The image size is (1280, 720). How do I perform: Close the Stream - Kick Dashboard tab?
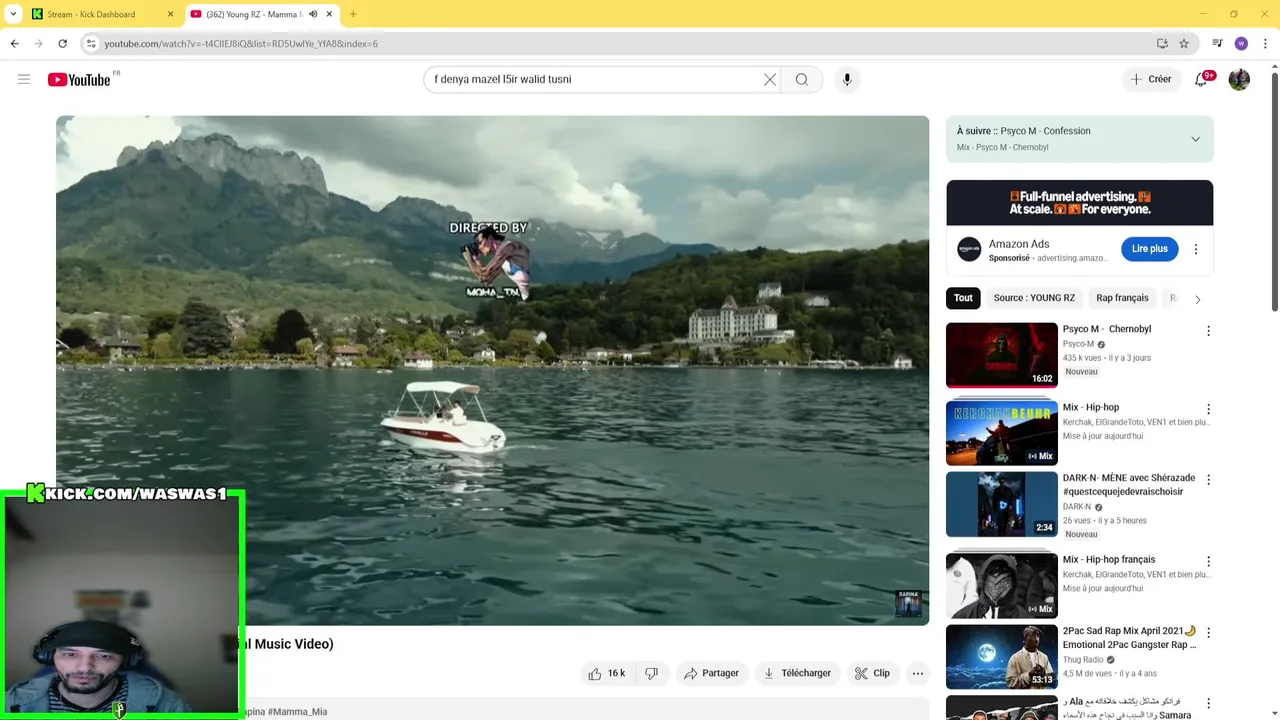tap(170, 14)
